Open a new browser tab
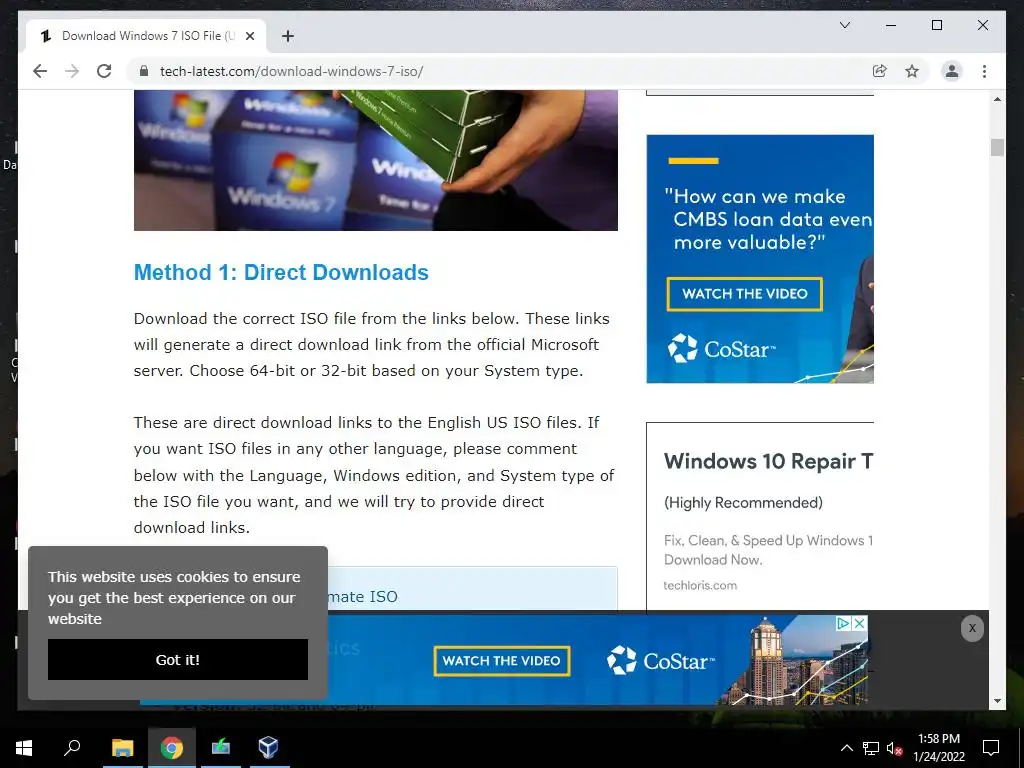The height and width of the screenshot is (768, 1024). tap(287, 36)
